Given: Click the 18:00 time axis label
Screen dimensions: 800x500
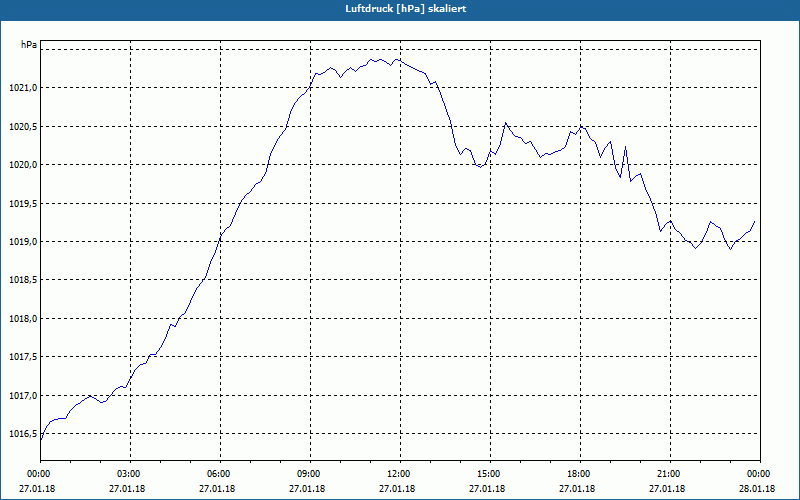Looking at the screenshot, I should point(580,474).
